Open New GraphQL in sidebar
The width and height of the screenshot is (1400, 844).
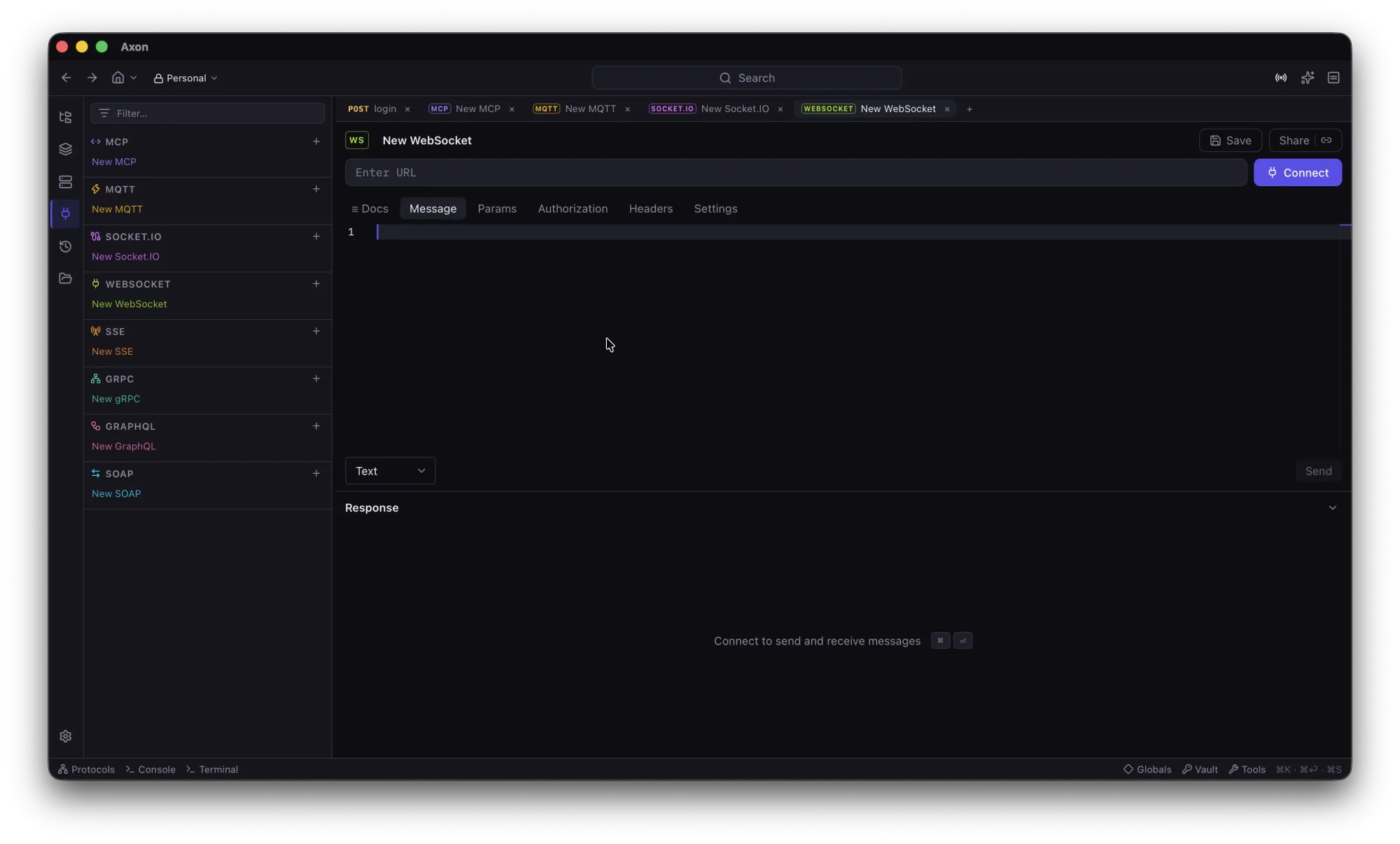click(124, 446)
